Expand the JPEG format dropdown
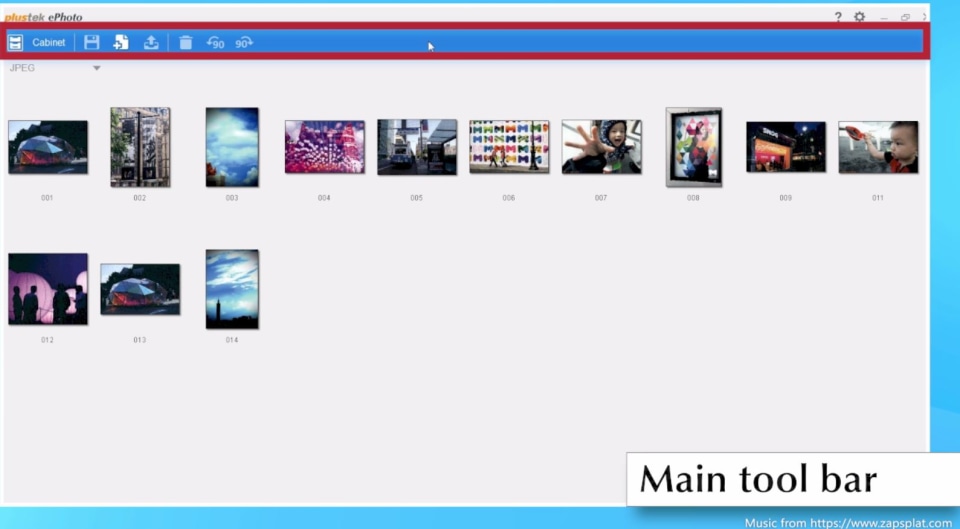The width and height of the screenshot is (960, 529). coord(97,68)
